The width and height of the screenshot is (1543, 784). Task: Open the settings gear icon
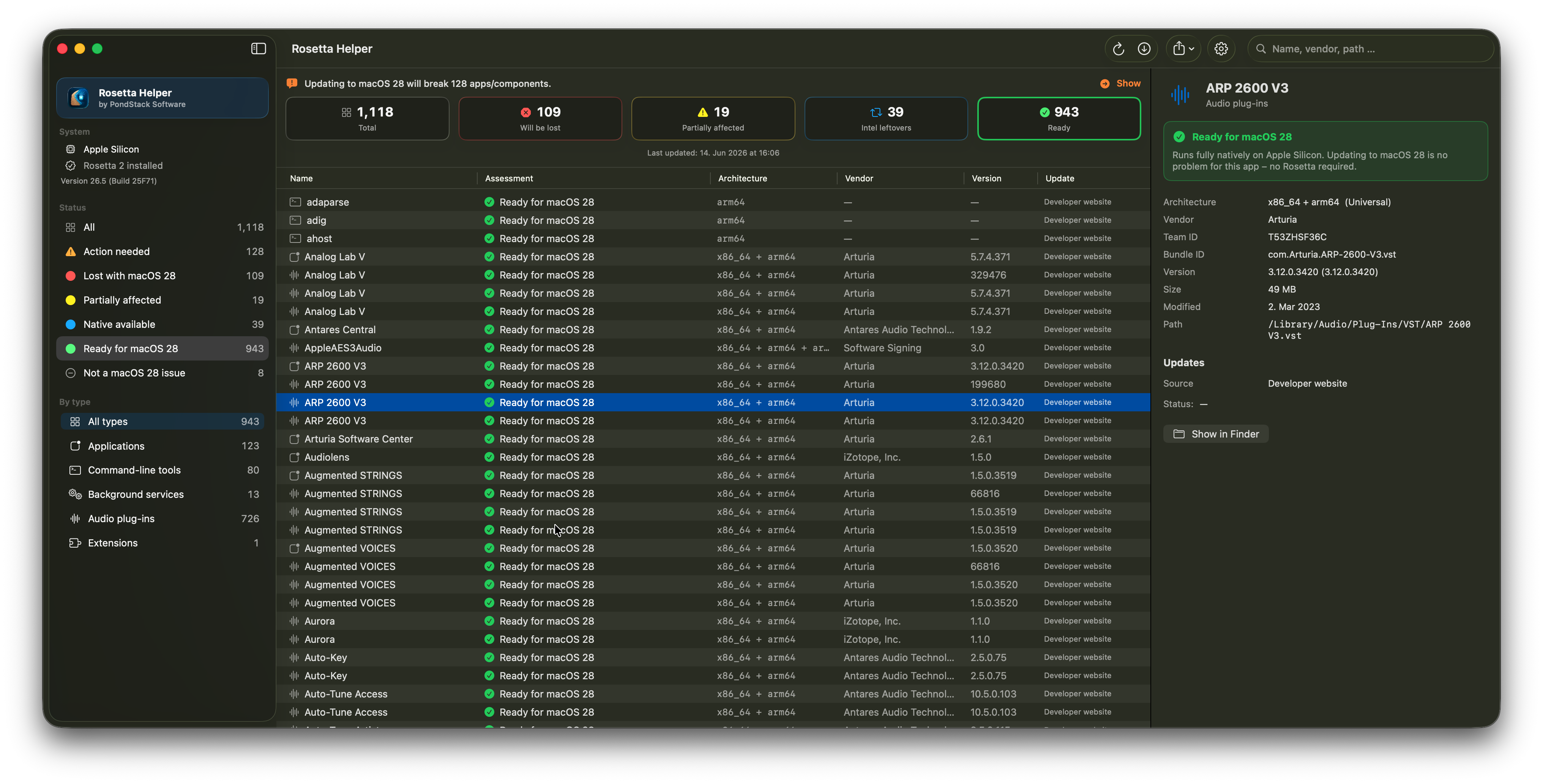pyautogui.click(x=1221, y=49)
